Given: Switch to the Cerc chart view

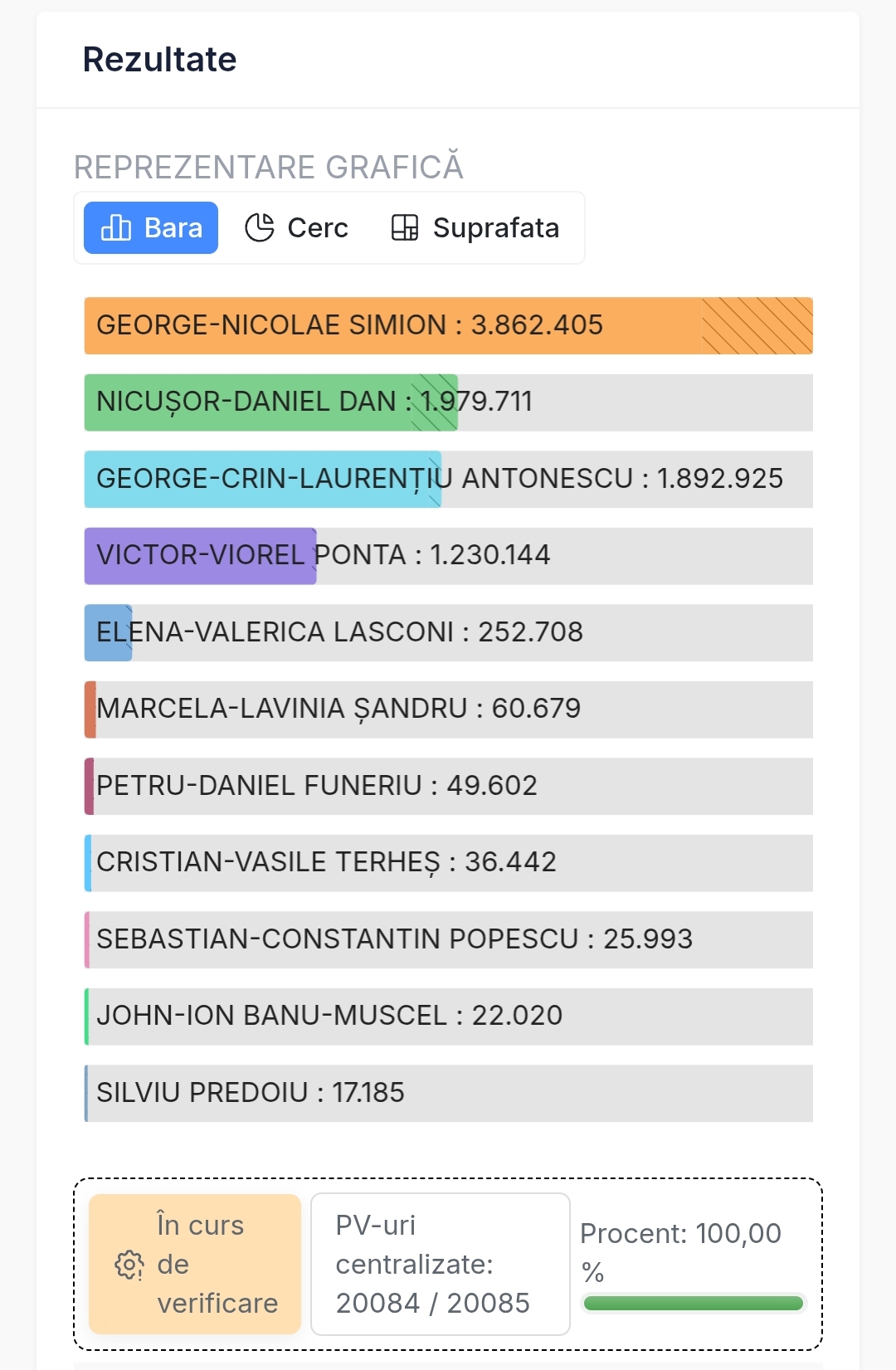Looking at the screenshot, I should 296,227.
